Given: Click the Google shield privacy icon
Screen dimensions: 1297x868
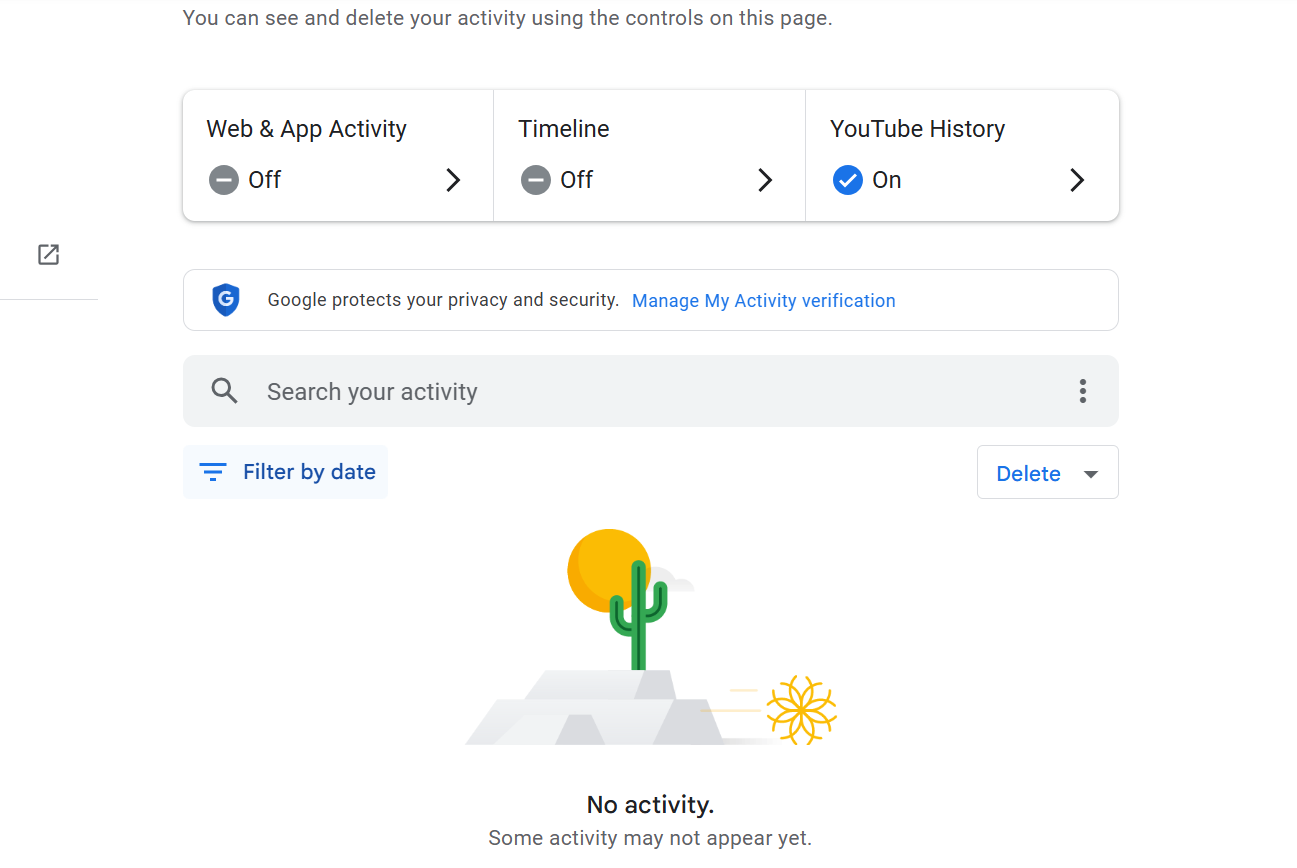Looking at the screenshot, I should [x=226, y=300].
